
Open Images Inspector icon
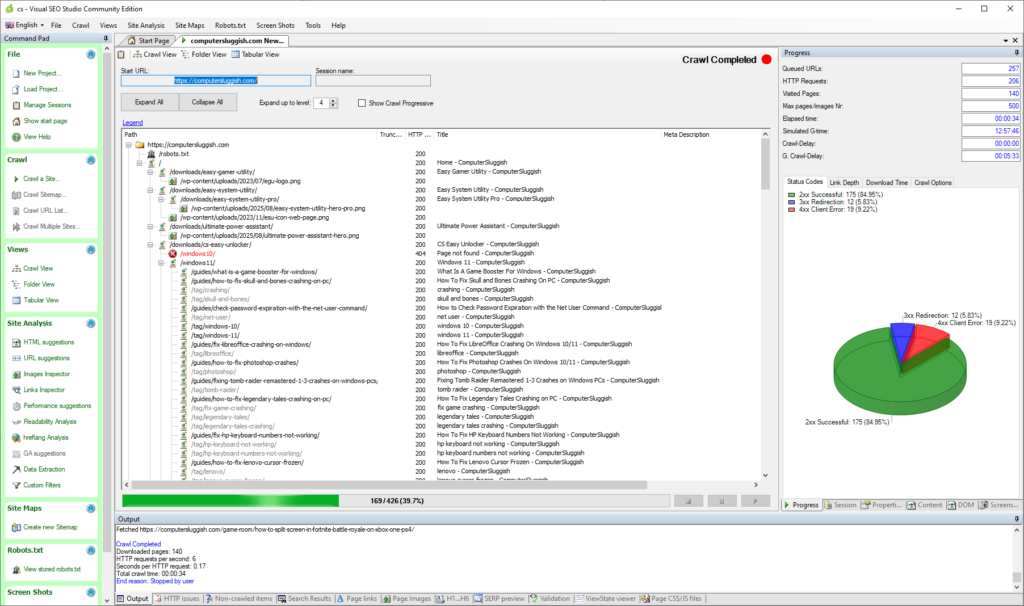click(x=16, y=374)
